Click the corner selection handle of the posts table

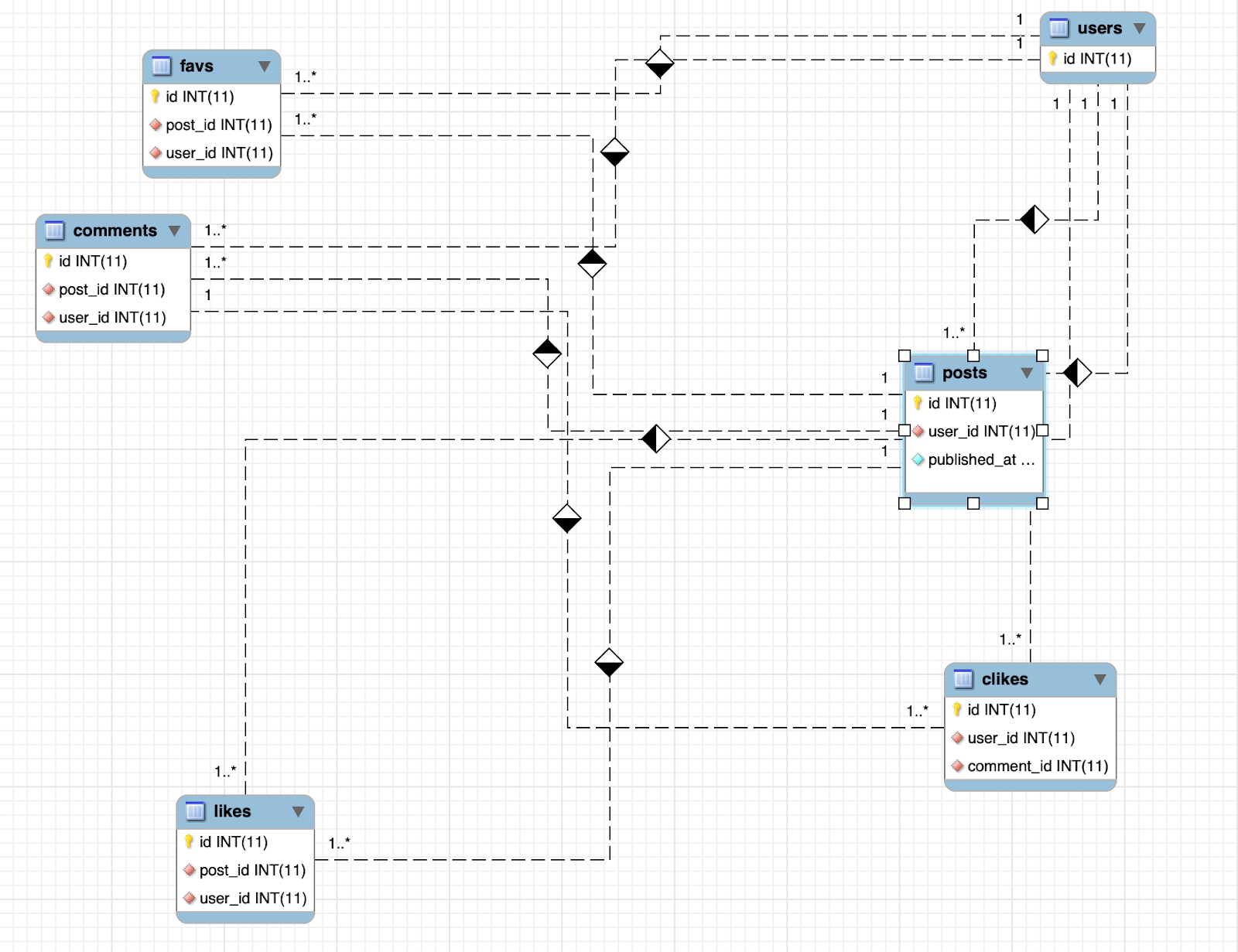(905, 357)
